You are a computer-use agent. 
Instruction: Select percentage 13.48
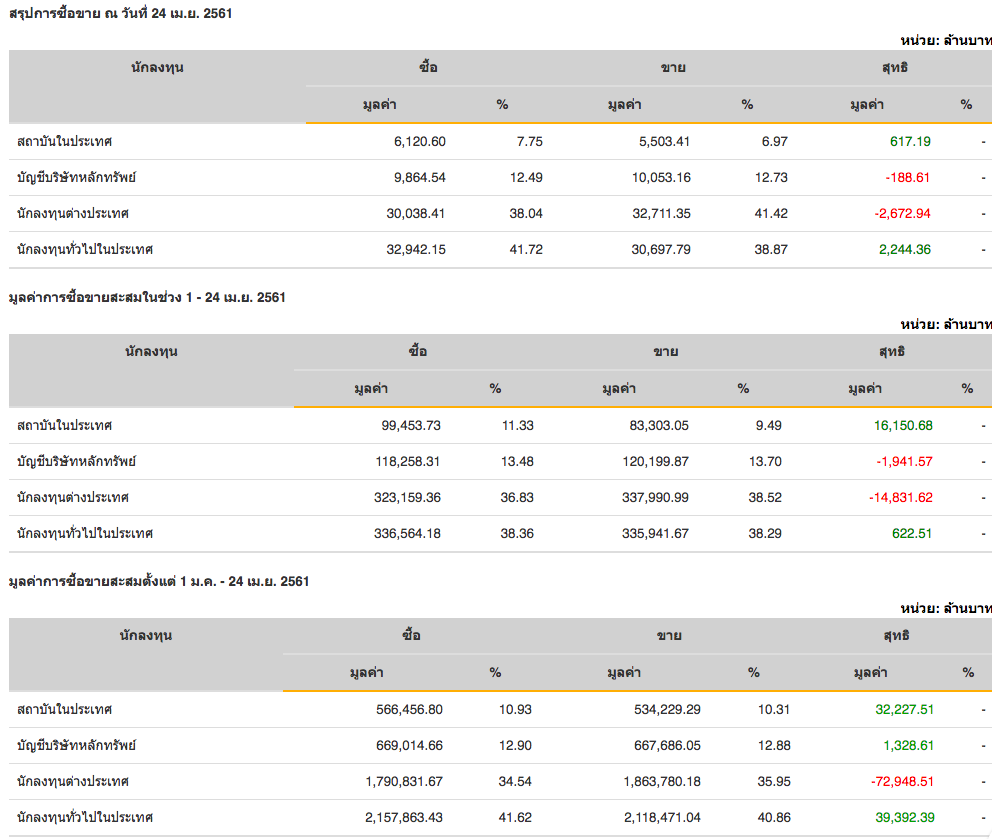tap(517, 462)
